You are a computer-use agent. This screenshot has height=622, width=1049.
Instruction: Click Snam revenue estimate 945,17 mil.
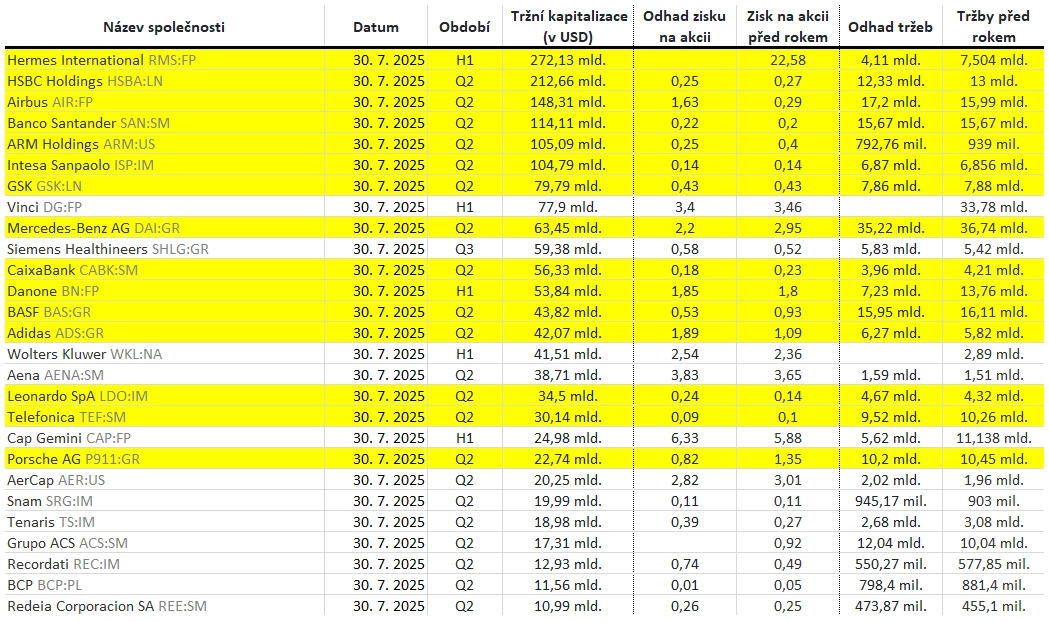pos(890,501)
